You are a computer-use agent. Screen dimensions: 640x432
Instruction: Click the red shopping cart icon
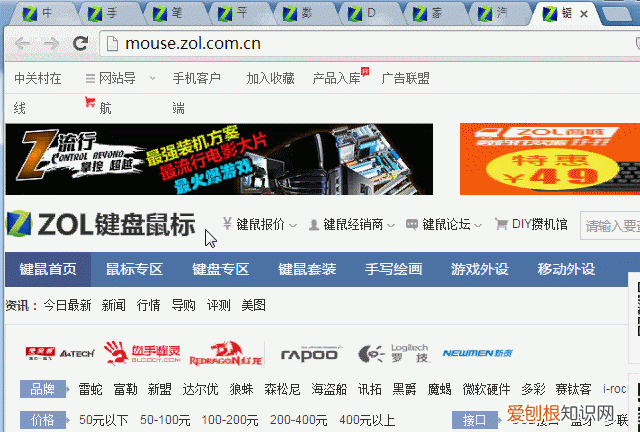(x=90, y=102)
